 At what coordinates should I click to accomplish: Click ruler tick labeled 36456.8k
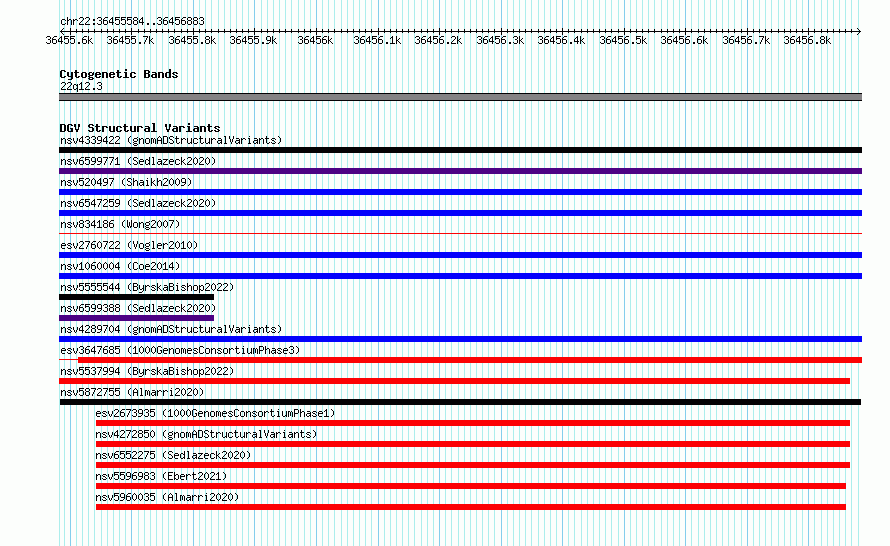click(808, 40)
